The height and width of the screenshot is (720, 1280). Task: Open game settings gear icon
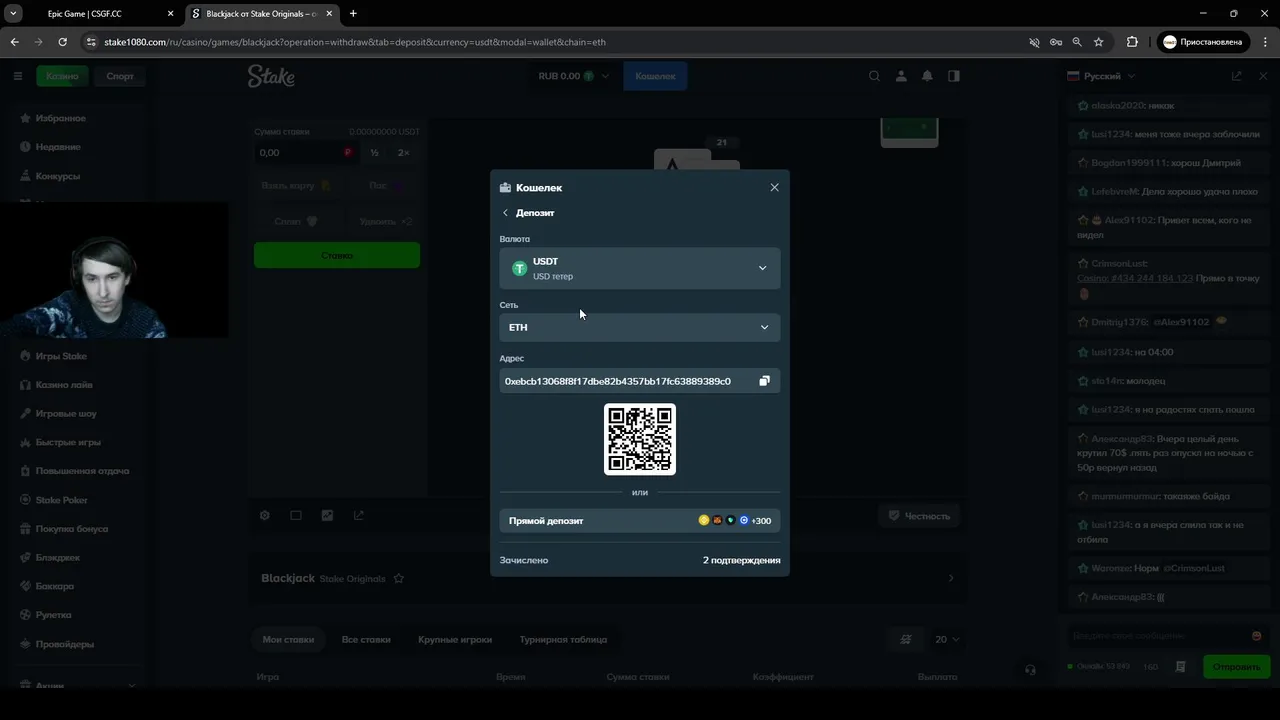click(265, 515)
